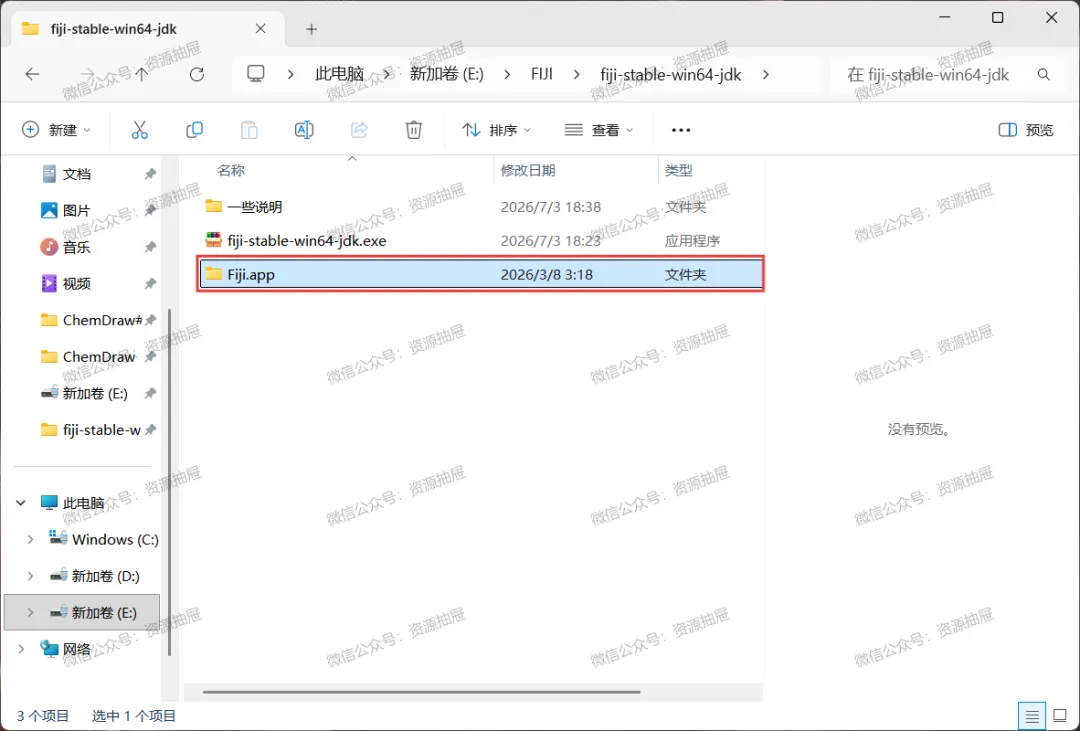The width and height of the screenshot is (1080, 731).
Task: Click chevron after FIJI in address bar
Action: [x=577, y=74]
